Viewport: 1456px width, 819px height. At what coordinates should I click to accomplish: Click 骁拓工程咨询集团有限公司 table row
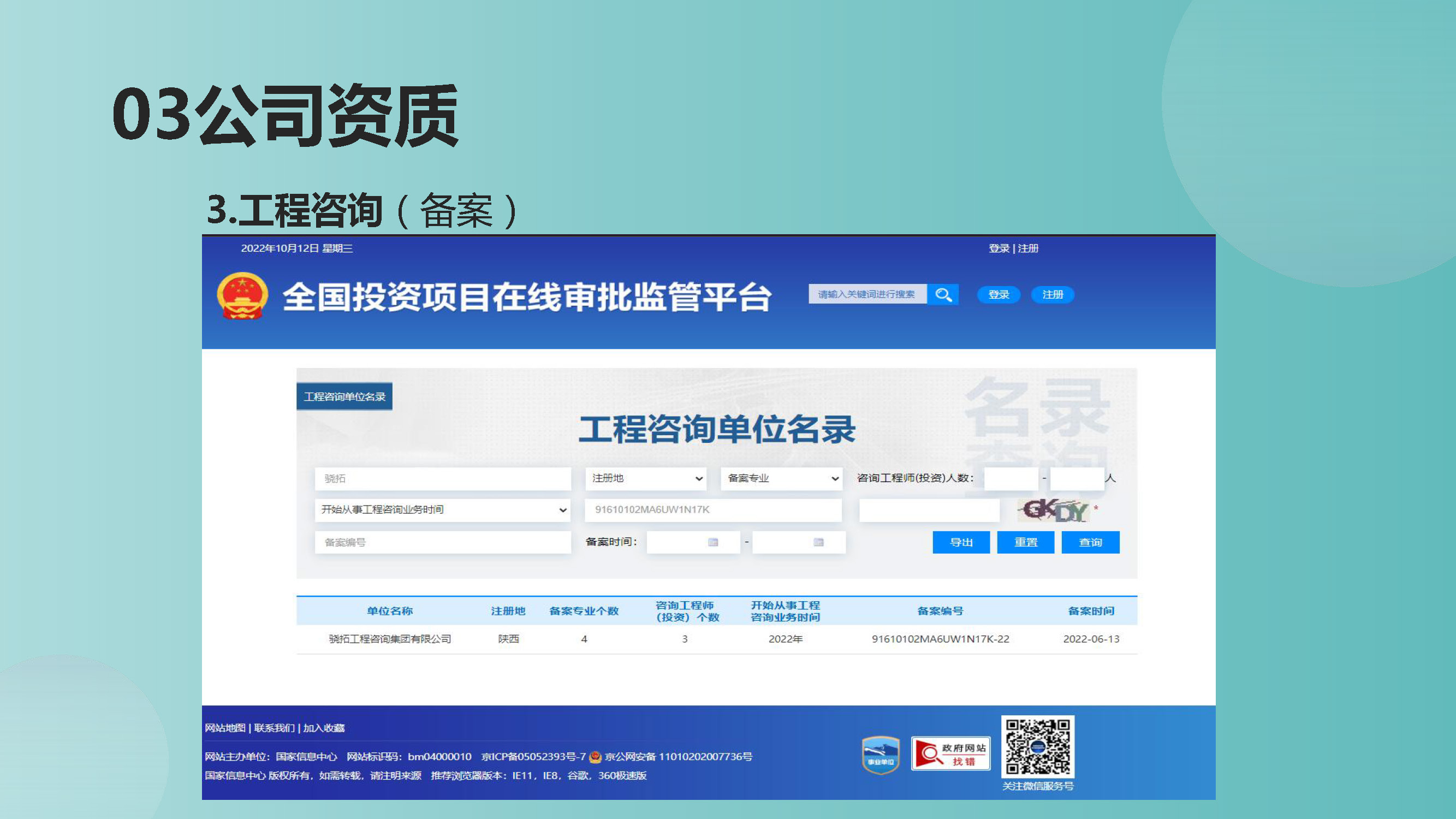click(x=717, y=639)
